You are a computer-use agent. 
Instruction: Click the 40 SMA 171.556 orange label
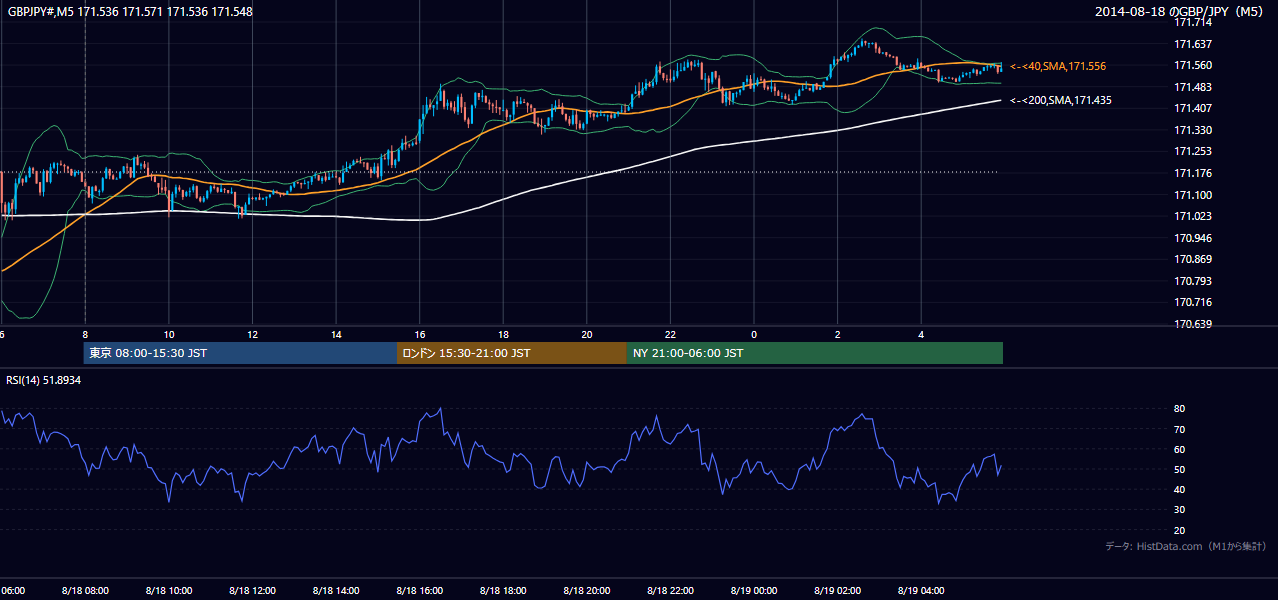coord(1058,66)
